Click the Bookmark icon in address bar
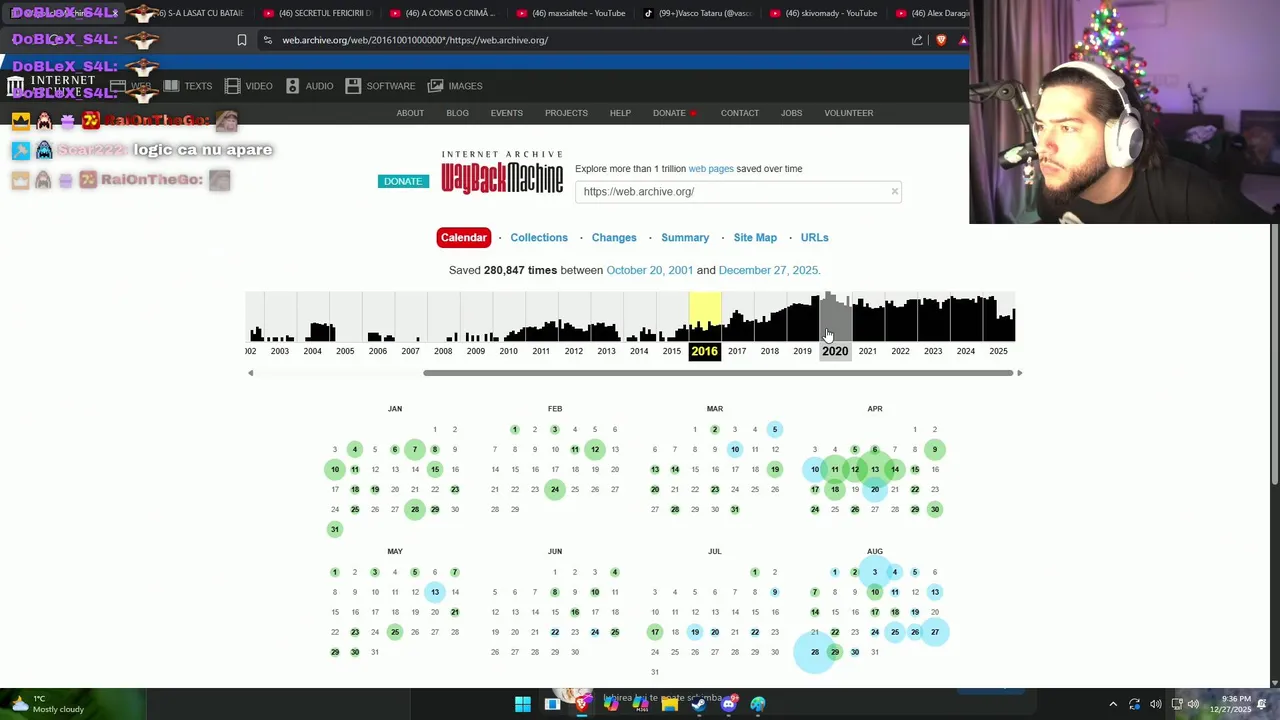Viewport: 1280px width, 720px height. point(242,40)
